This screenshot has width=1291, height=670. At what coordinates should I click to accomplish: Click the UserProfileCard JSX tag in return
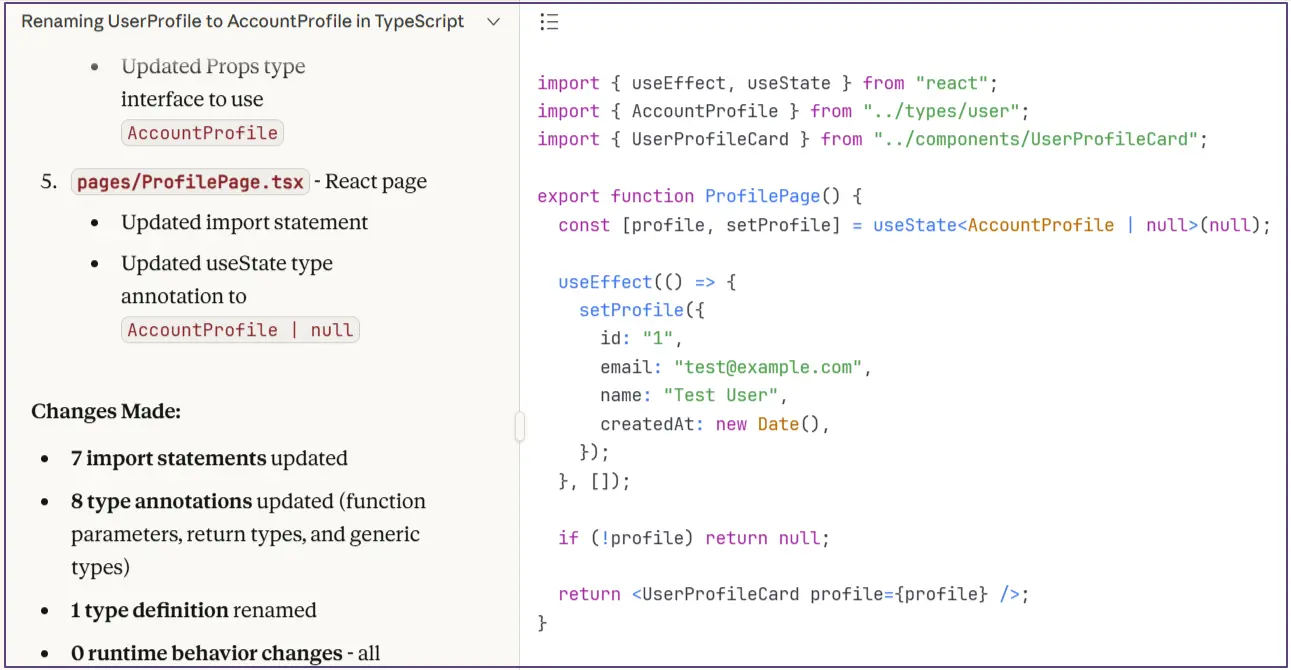[720, 594]
